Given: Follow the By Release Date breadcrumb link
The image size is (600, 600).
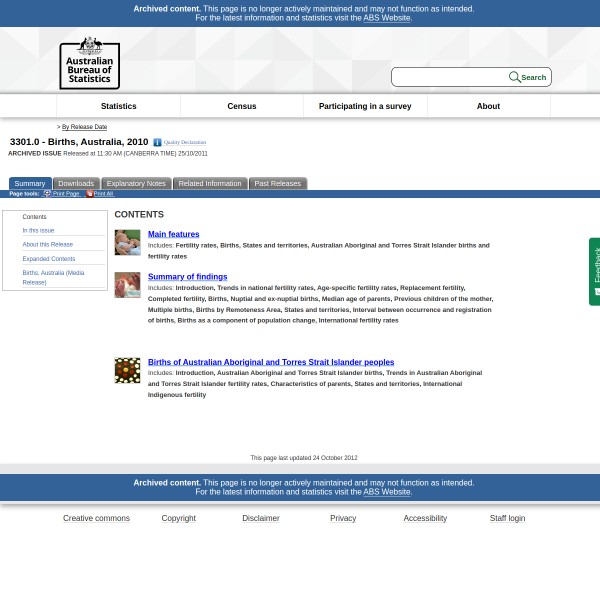Looking at the screenshot, I should tap(84, 127).
